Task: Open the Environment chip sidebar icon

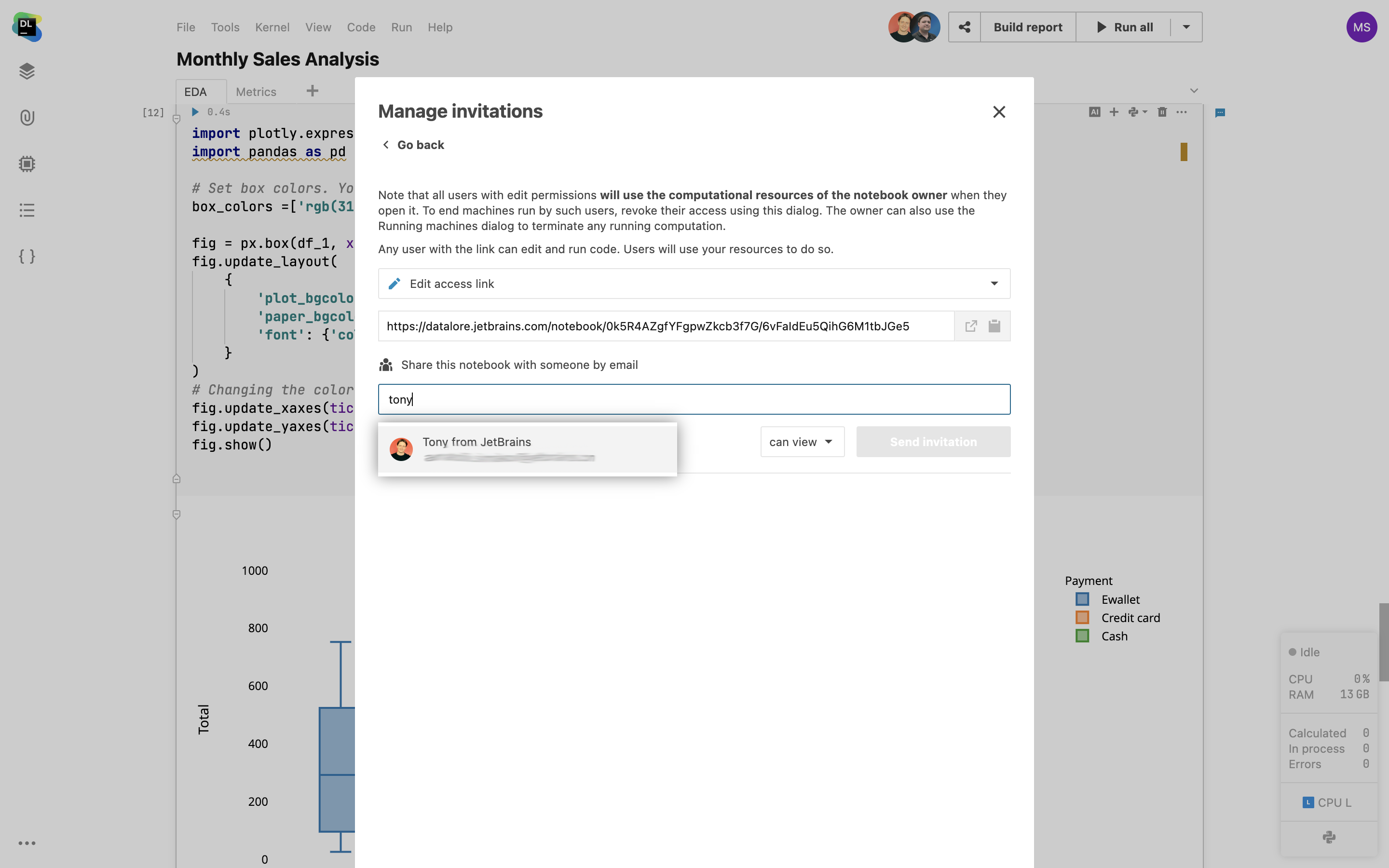Action: pos(27,164)
